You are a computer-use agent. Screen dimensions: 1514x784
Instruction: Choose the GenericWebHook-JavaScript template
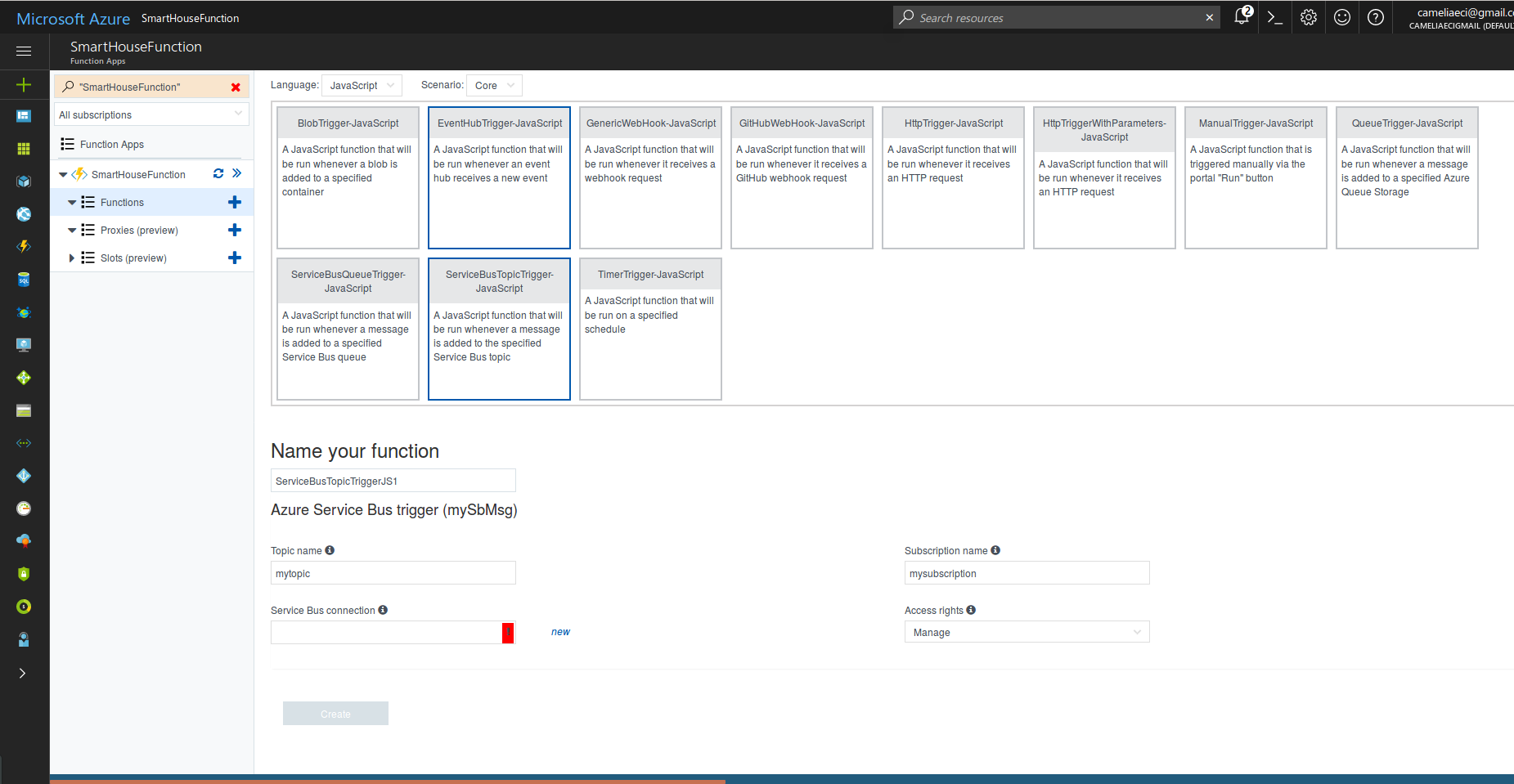coord(650,177)
